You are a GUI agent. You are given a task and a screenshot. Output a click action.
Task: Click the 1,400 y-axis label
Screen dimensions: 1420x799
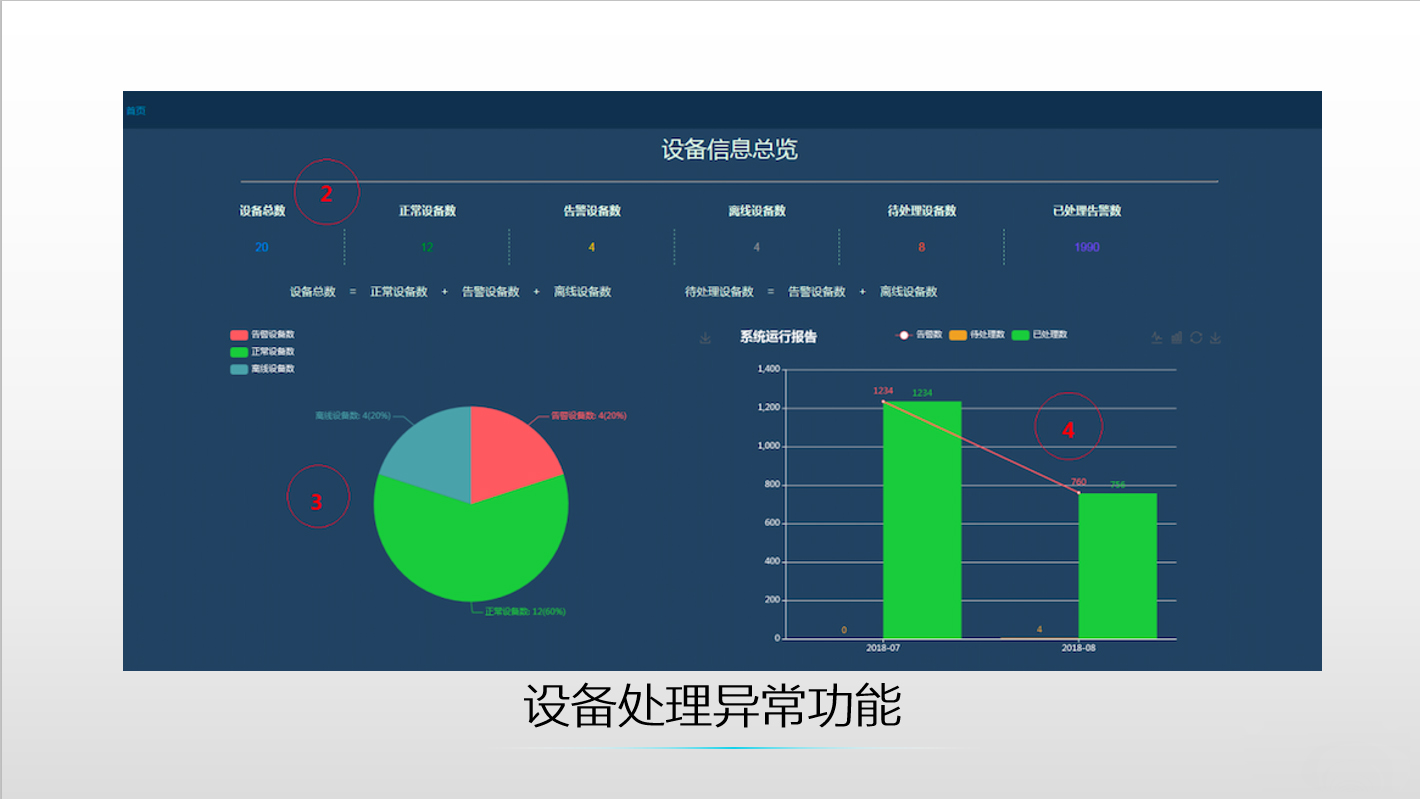(768, 369)
